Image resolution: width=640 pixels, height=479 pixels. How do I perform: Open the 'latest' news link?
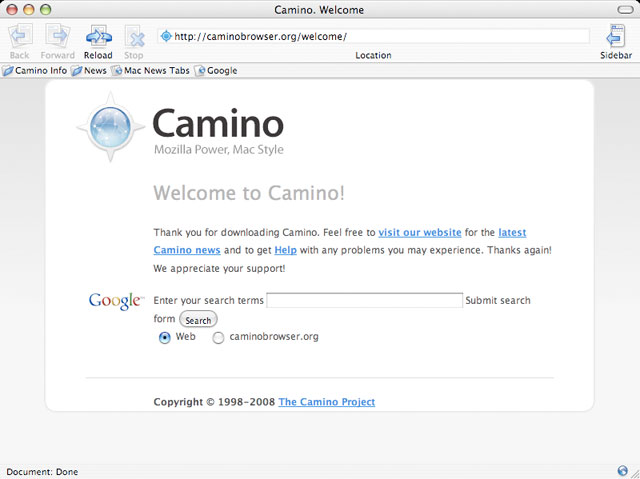[512, 233]
